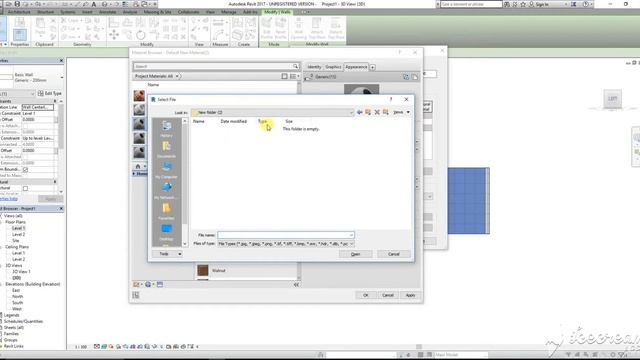Click the Home library icon in Material Browser
This screenshot has height=360, width=640.
(138, 166)
